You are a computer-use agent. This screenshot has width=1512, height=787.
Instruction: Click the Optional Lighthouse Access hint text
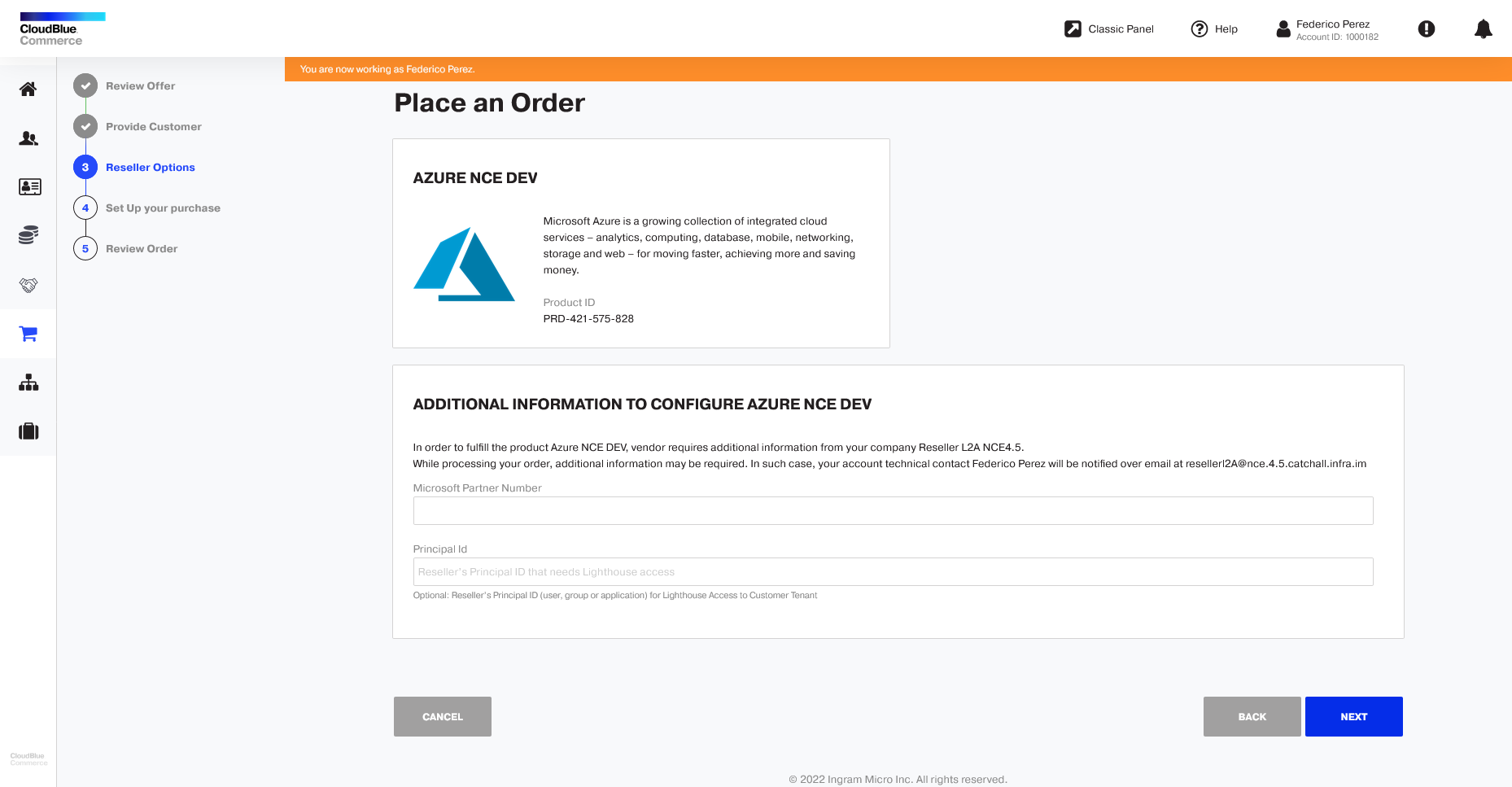point(614,596)
